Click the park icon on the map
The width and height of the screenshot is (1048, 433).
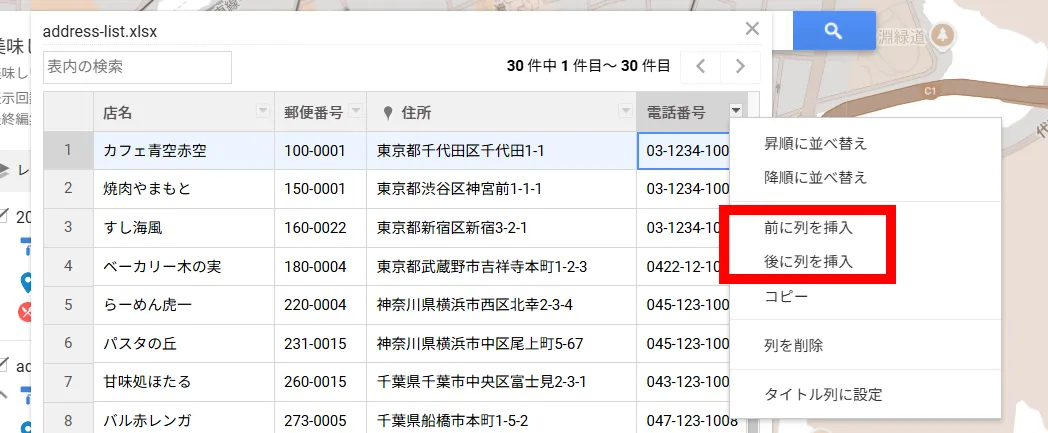point(941,36)
